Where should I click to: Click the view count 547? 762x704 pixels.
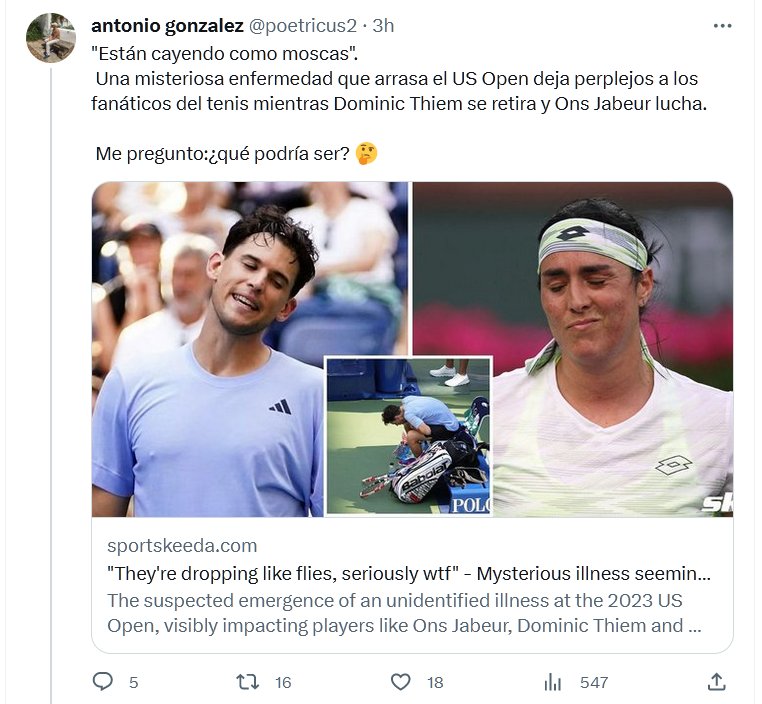594,682
